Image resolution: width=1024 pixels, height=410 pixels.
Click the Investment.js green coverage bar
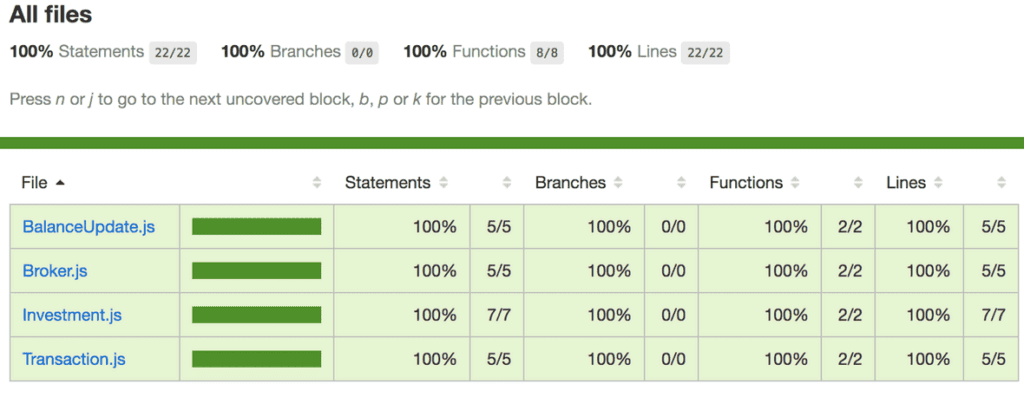[256, 315]
